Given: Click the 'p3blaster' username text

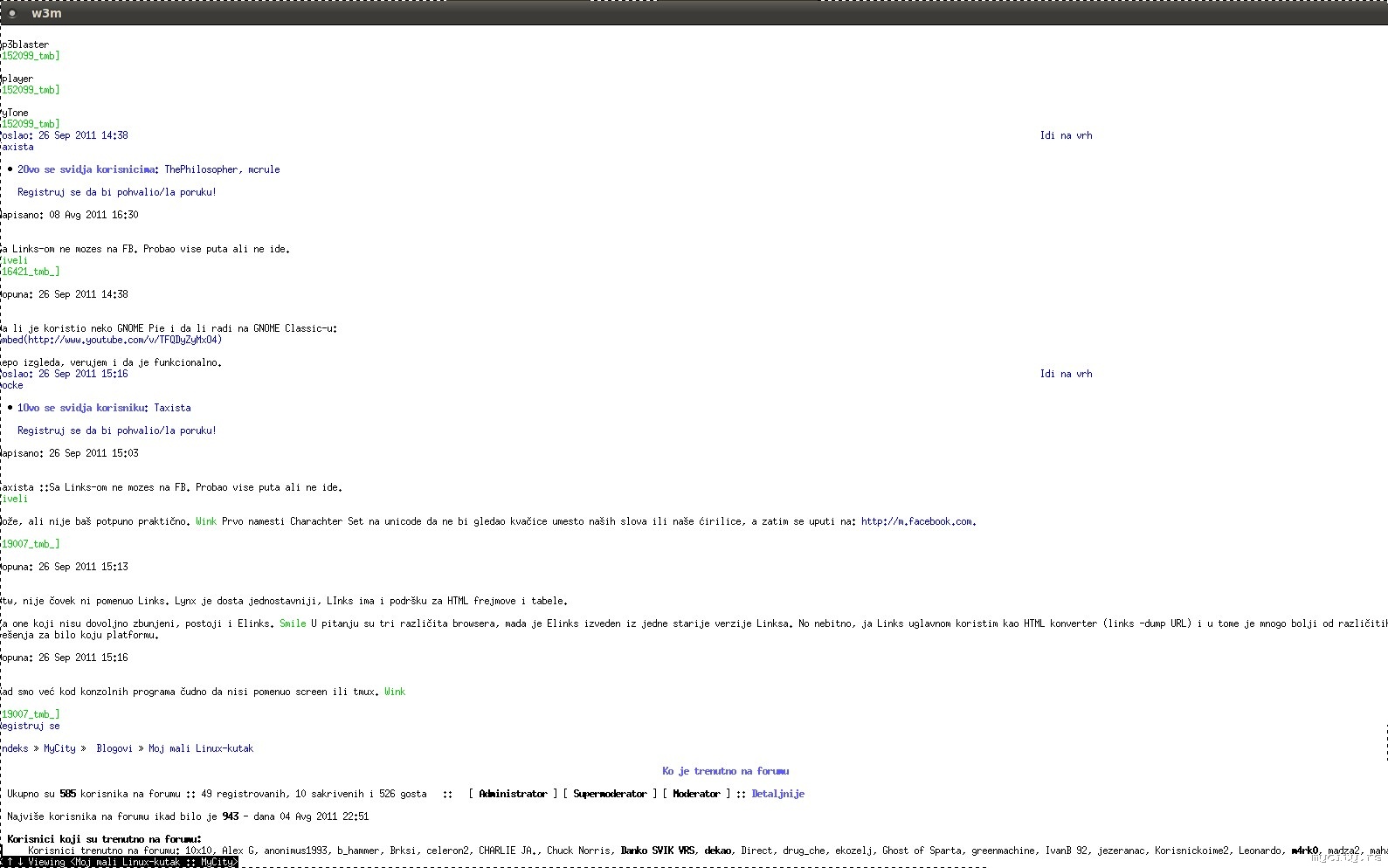Looking at the screenshot, I should click(x=25, y=45).
